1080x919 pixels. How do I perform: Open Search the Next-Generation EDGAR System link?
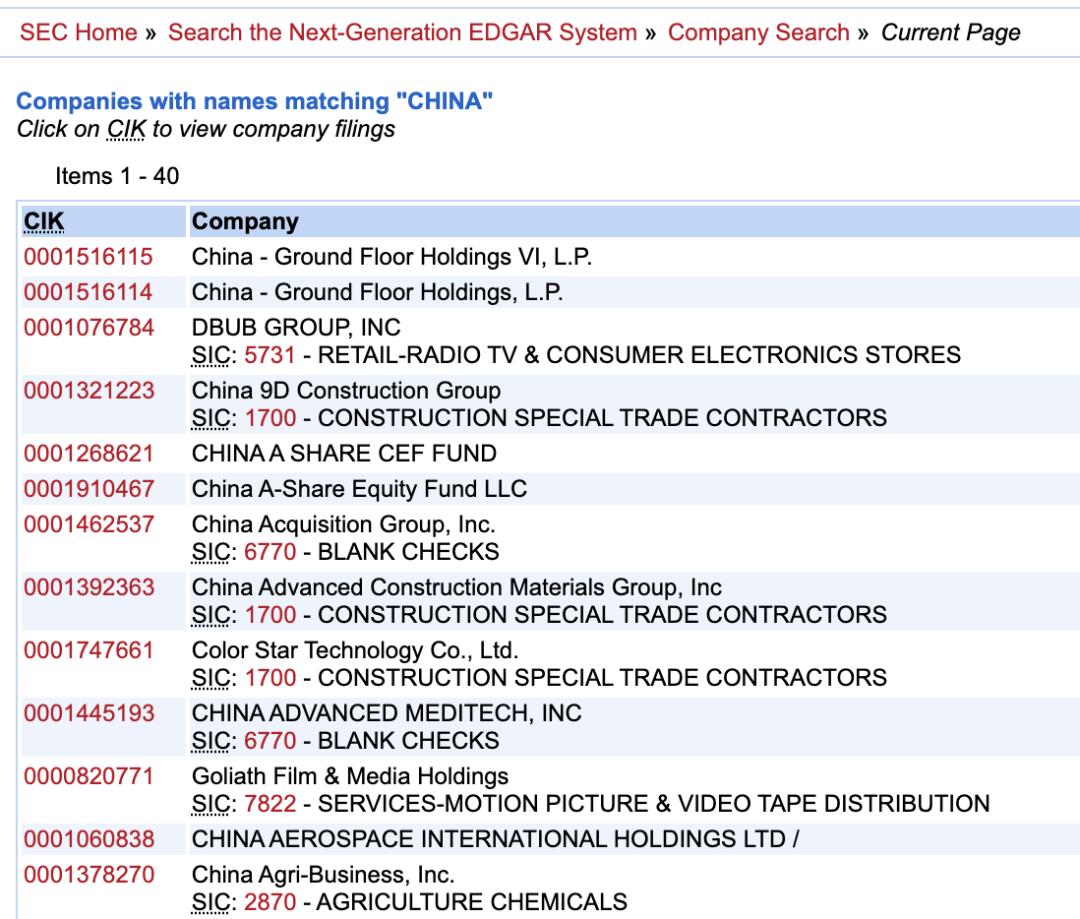coord(402,32)
